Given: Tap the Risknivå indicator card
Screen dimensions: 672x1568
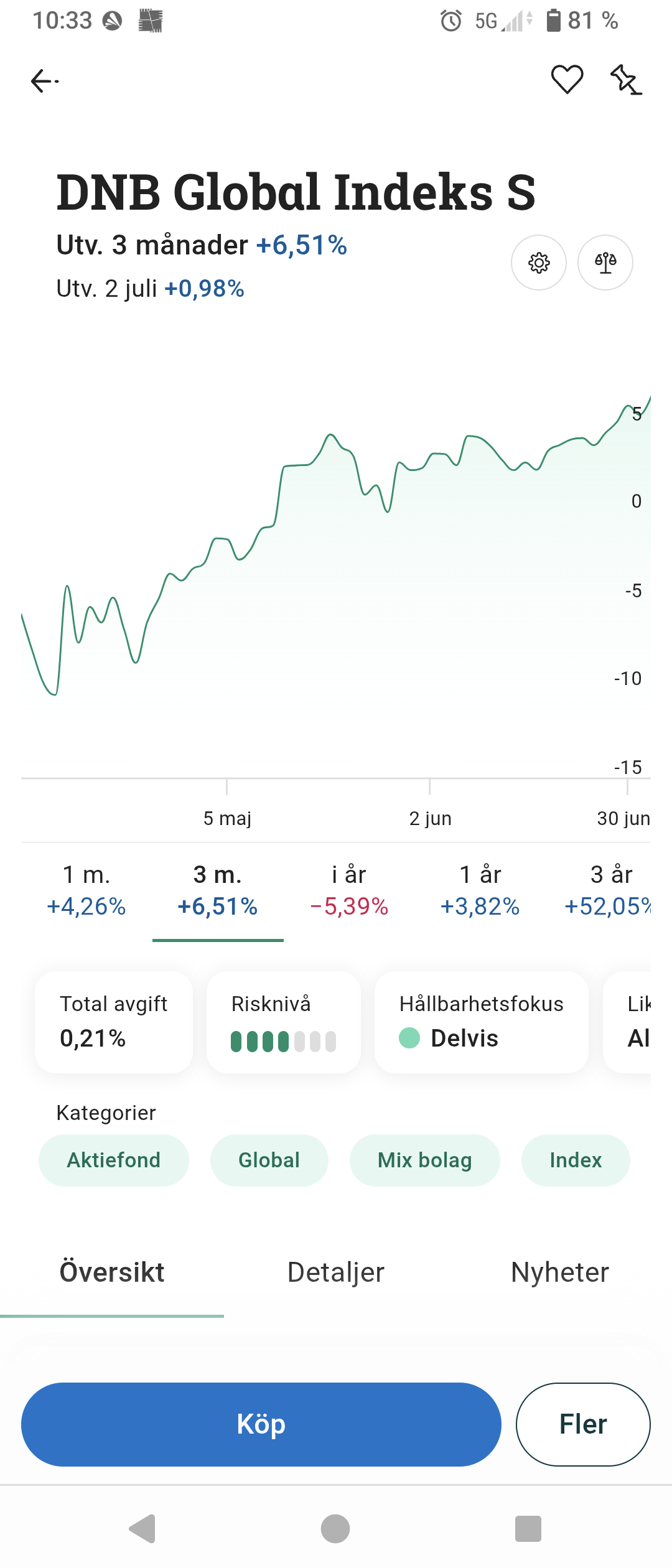Looking at the screenshot, I should tap(284, 1022).
